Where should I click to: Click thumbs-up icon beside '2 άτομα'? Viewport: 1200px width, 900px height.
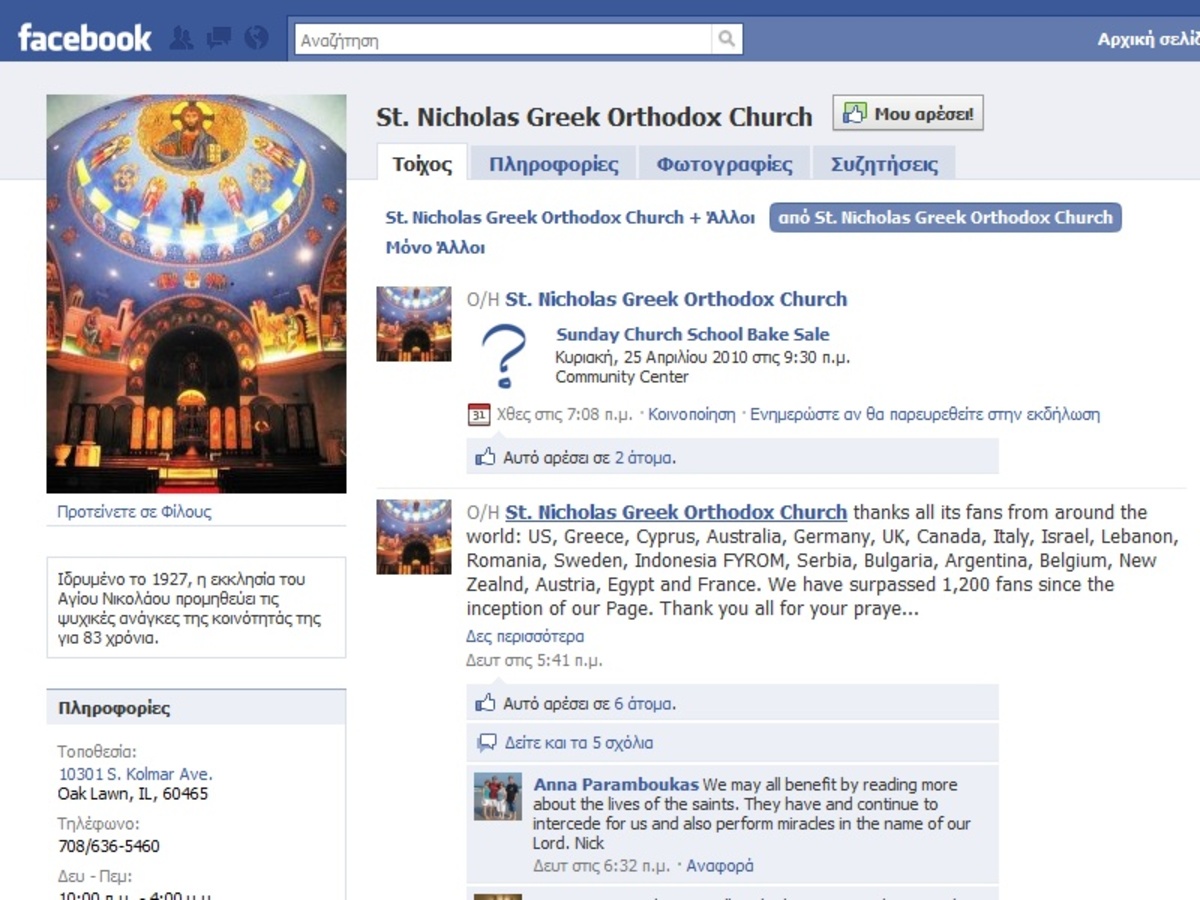click(x=486, y=457)
